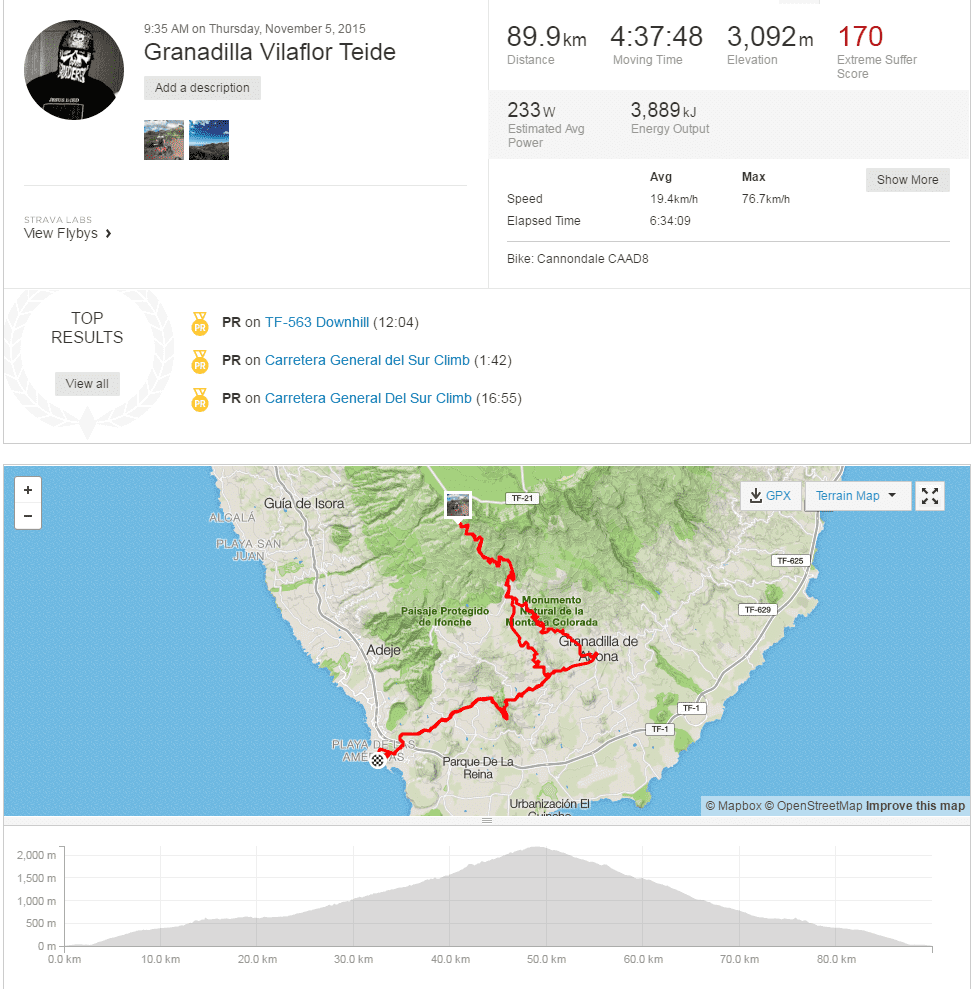Open Carretera General Del Sur Climb 16:55

pos(368,398)
